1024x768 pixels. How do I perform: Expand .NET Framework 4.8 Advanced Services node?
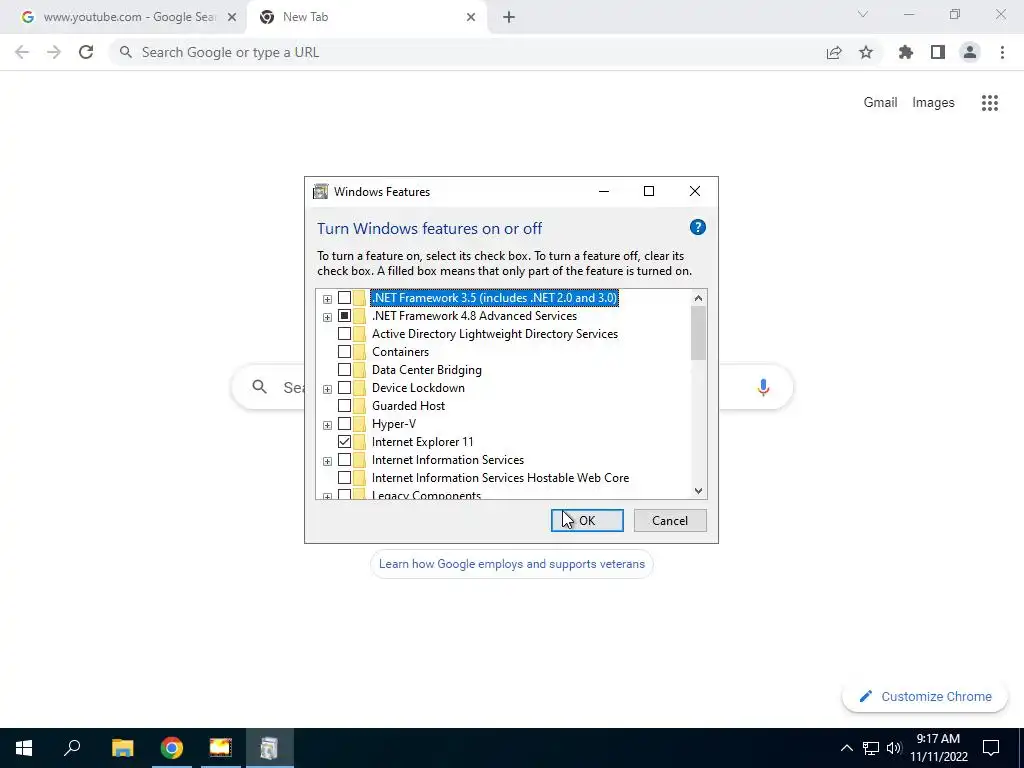point(327,317)
